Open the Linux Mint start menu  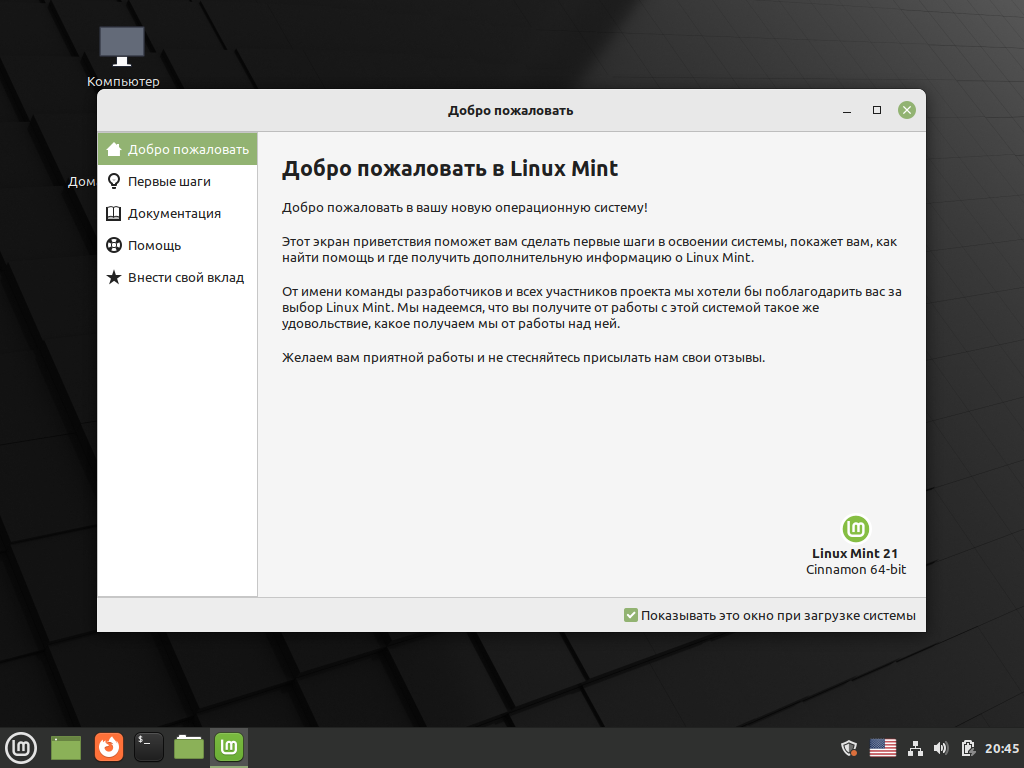[x=21, y=748]
